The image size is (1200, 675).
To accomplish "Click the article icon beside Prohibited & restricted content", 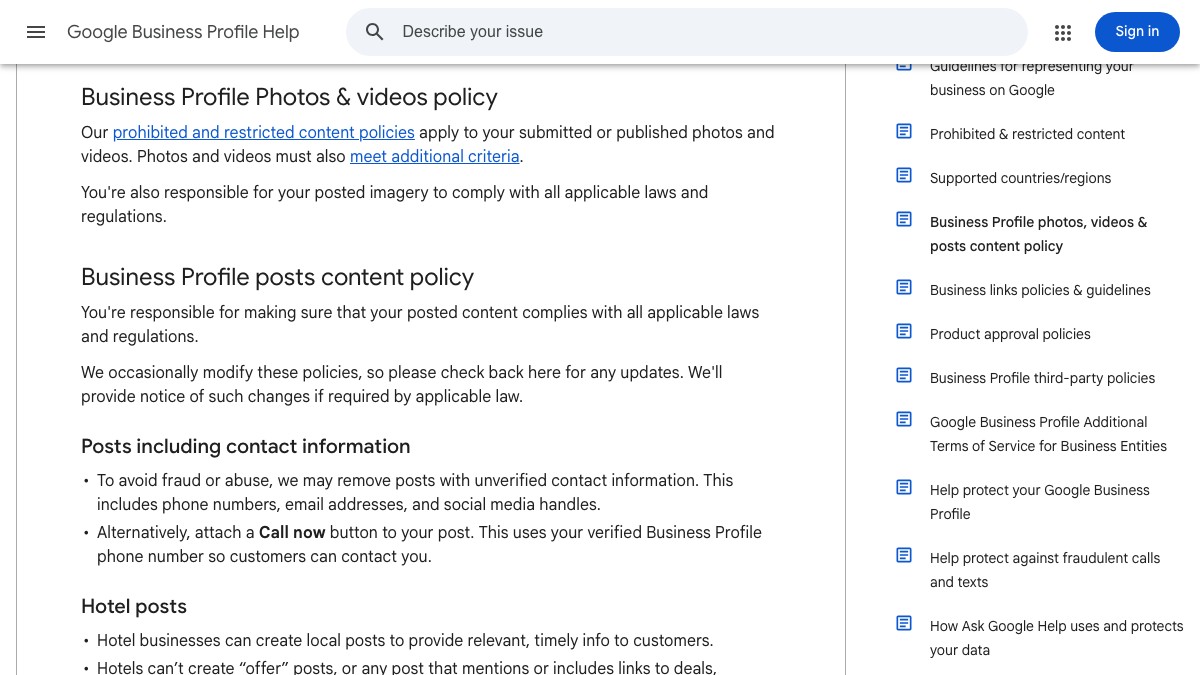I will click(x=904, y=131).
